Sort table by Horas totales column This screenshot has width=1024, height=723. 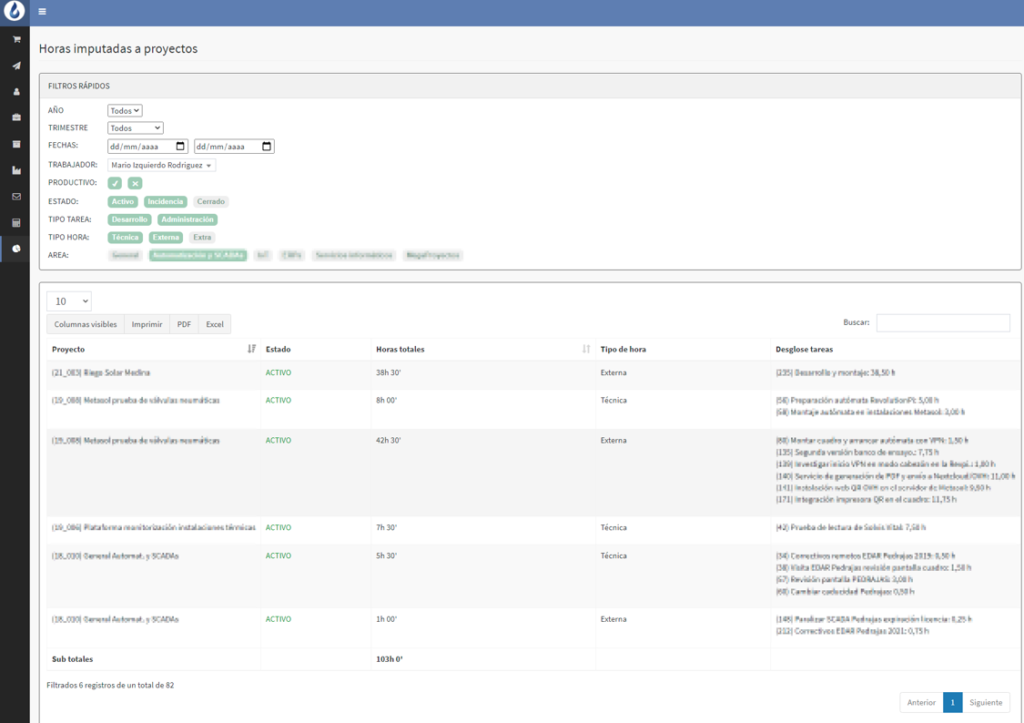tap(480, 349)
